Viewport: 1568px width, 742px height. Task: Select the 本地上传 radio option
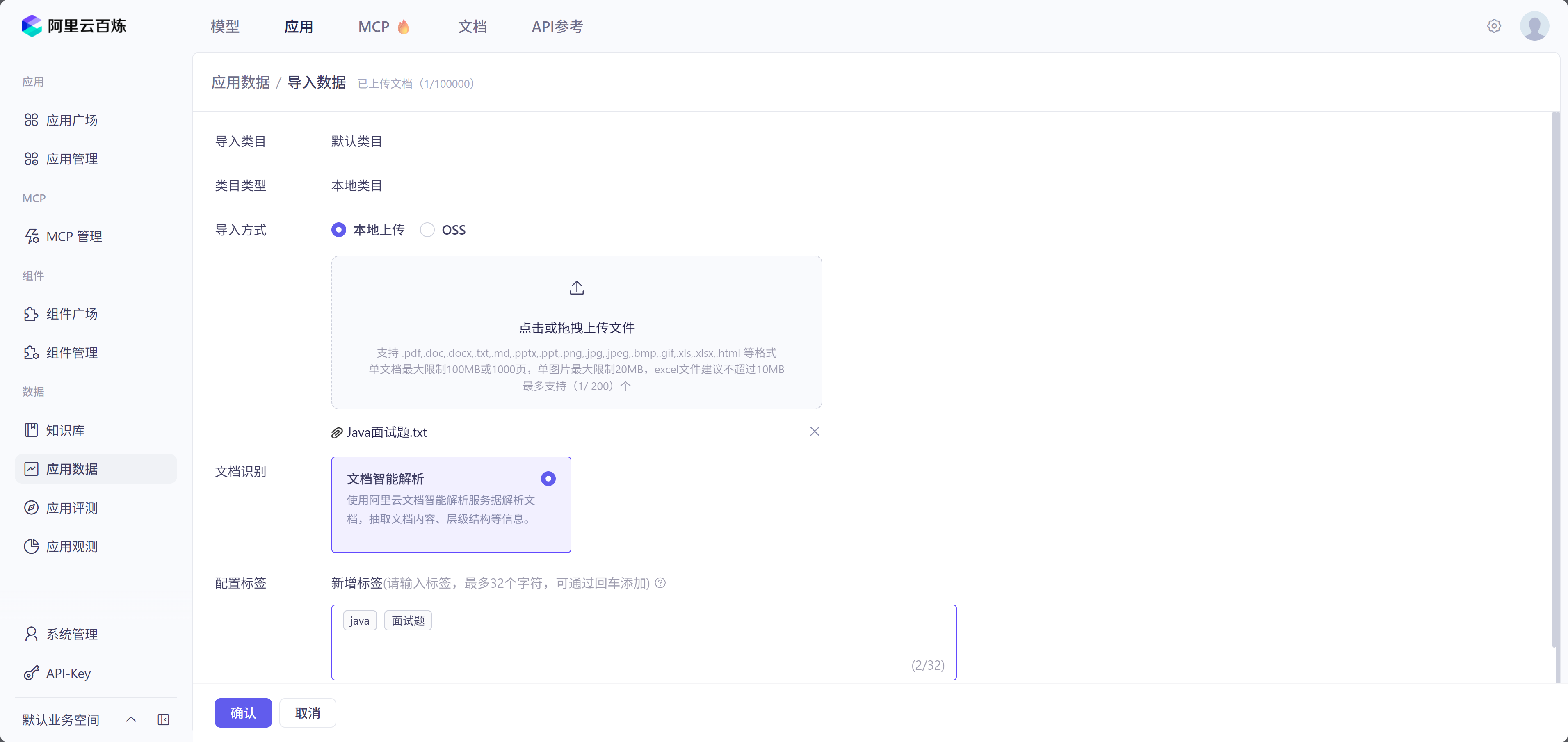339,230
